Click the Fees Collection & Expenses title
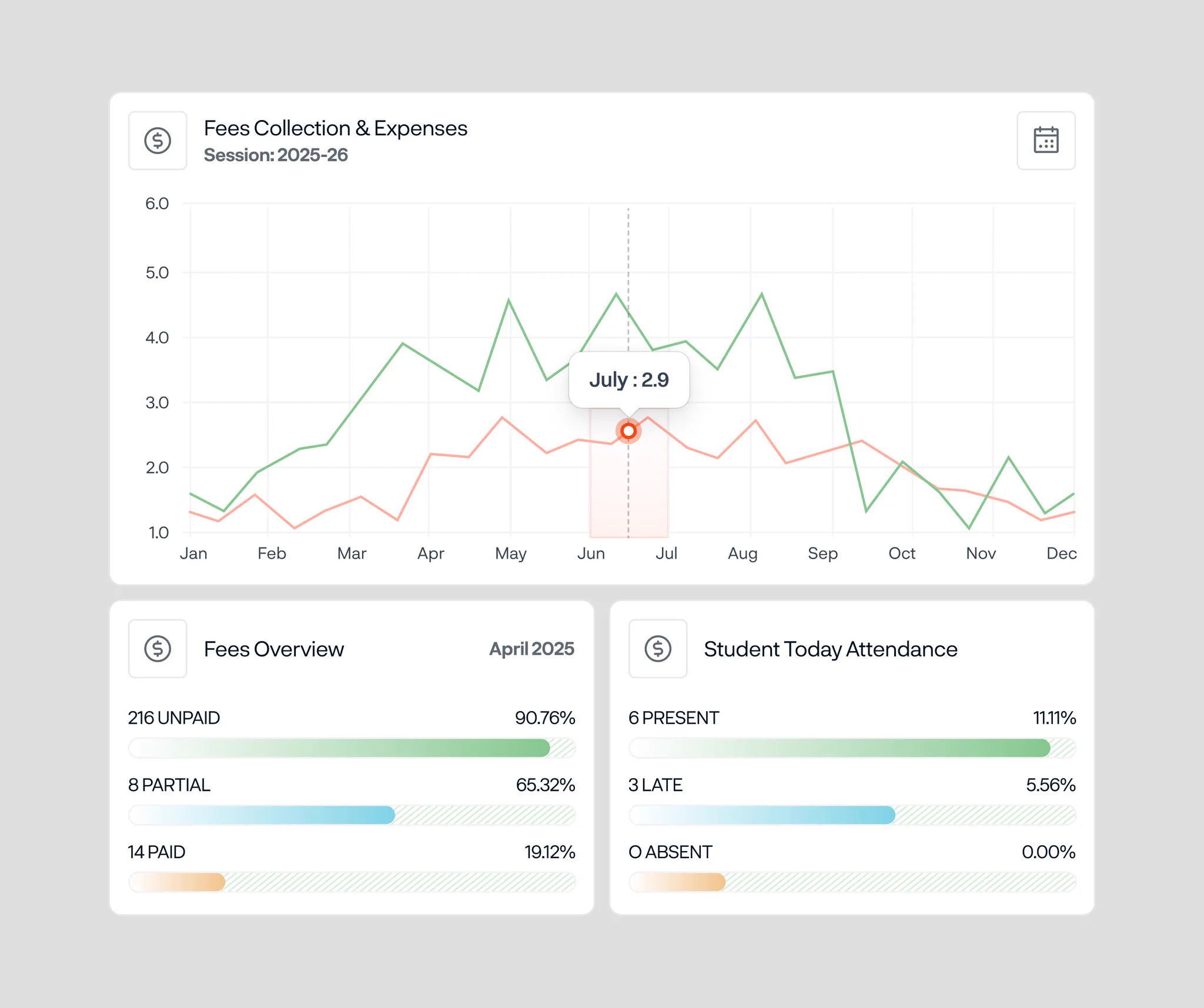 [x=336, y=128]
